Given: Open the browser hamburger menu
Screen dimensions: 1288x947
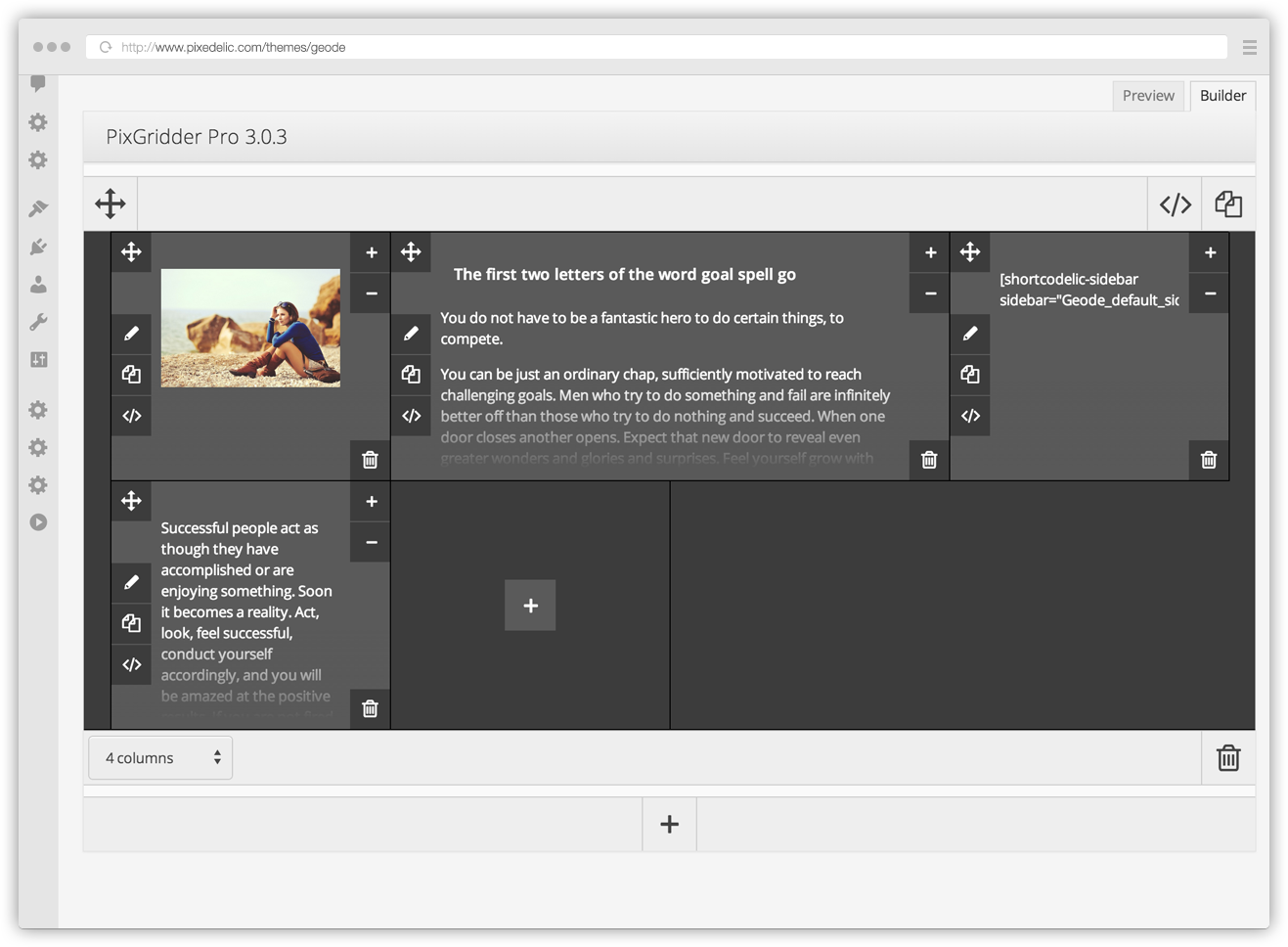Looking at the screenshot, I should coord(1249,47).
